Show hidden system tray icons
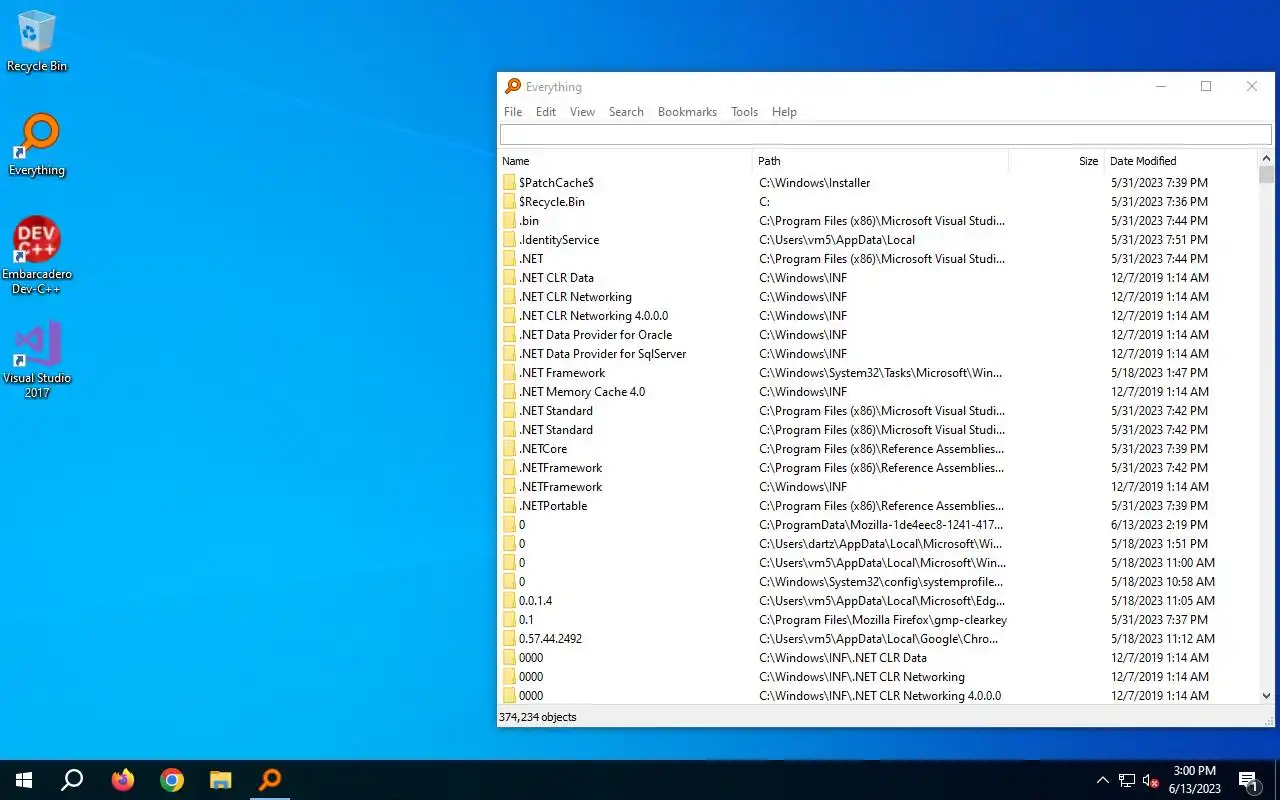 [x=1103, y=780]
